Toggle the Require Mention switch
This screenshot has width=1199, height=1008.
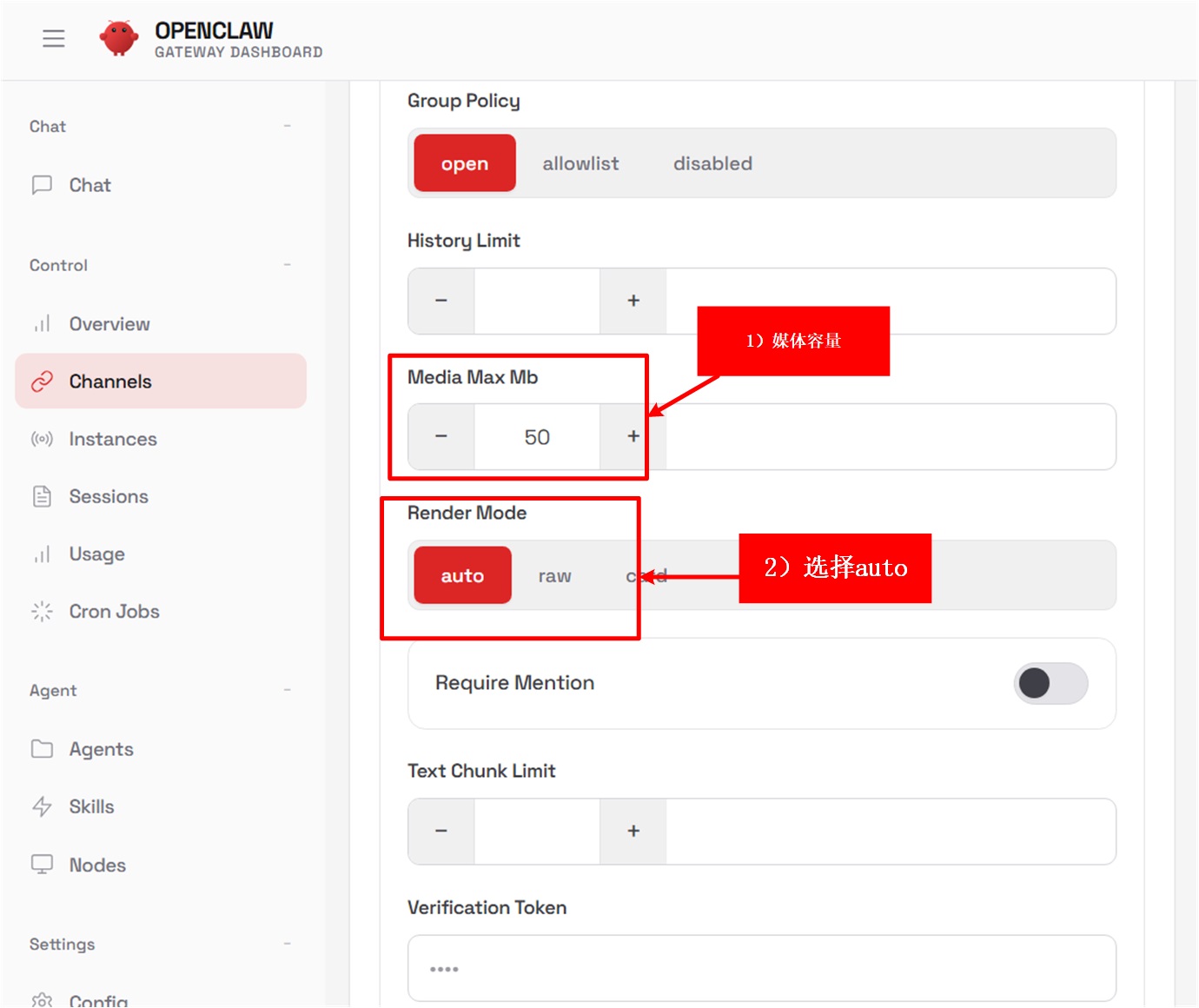coord(1050,683)
